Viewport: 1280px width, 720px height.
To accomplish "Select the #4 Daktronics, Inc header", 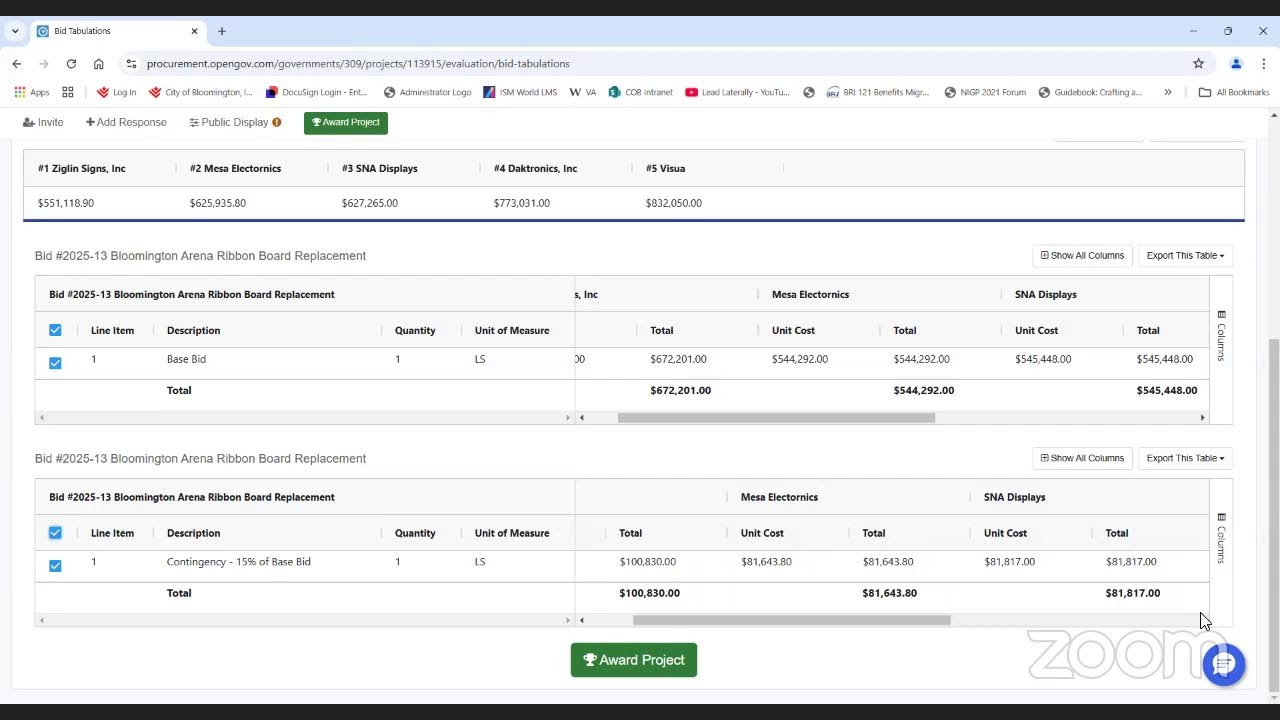I will [x=535, y=169].
